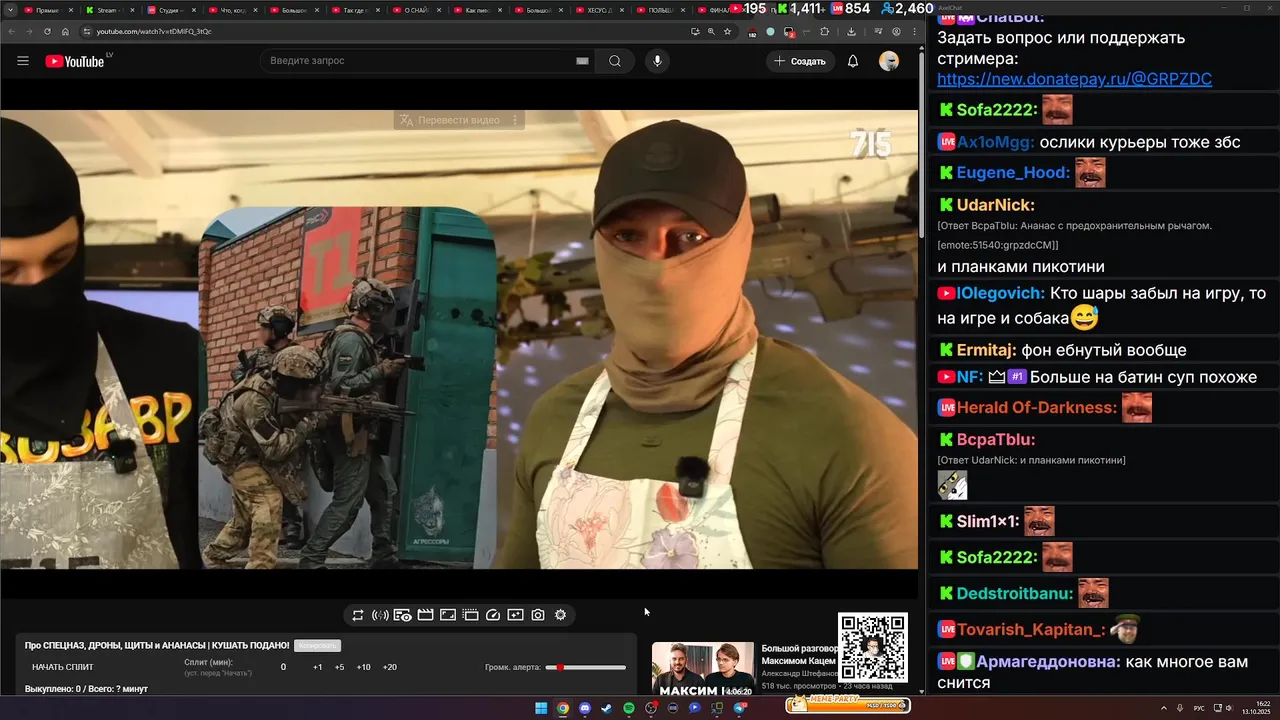
Task: Open the 'Большой разговор' recommended video thumbnail
Action: click(703, 669)
